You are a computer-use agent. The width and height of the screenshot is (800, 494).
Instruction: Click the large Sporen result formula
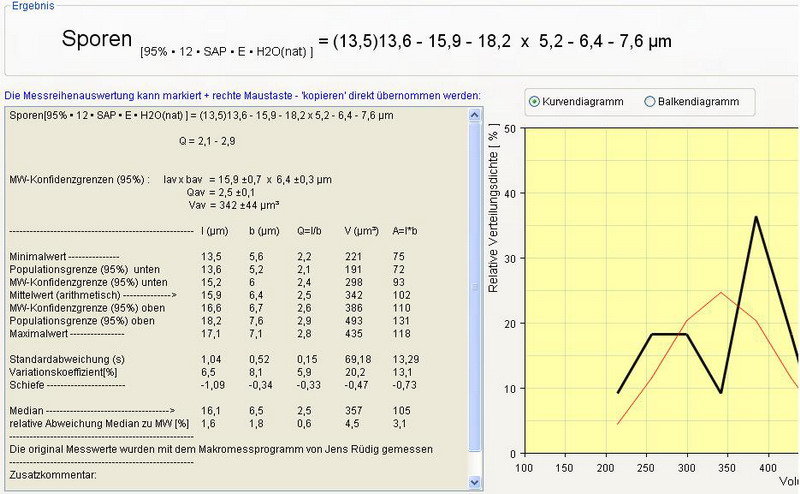[365, 41]
